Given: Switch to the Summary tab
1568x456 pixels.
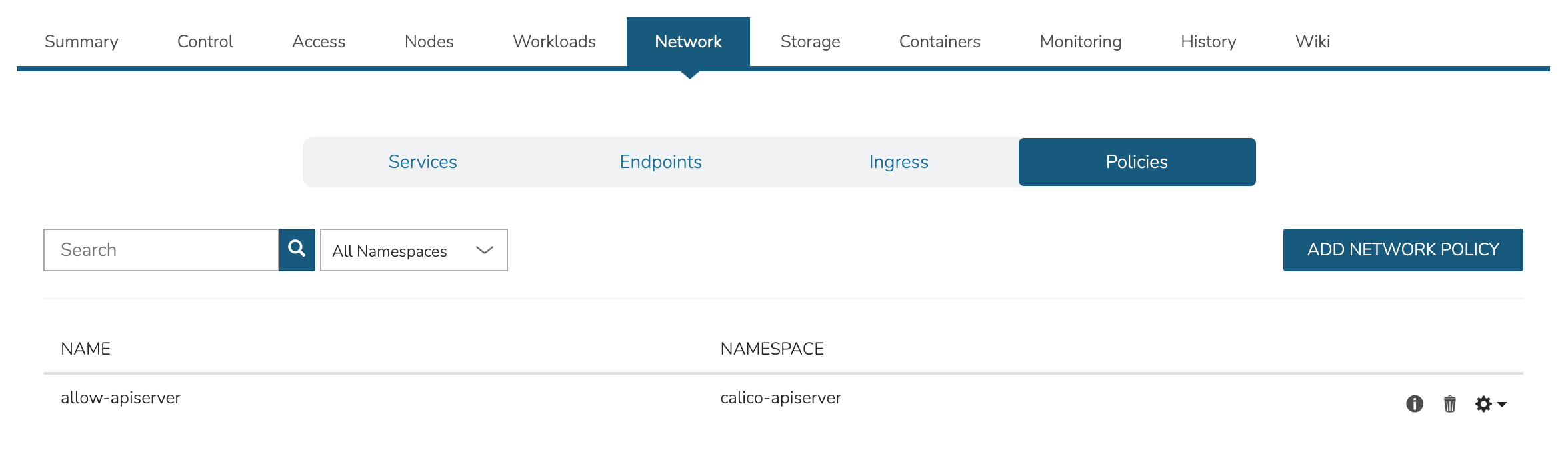Looking at the screenshot, I should pyautogui.click(x=81, y=41).
